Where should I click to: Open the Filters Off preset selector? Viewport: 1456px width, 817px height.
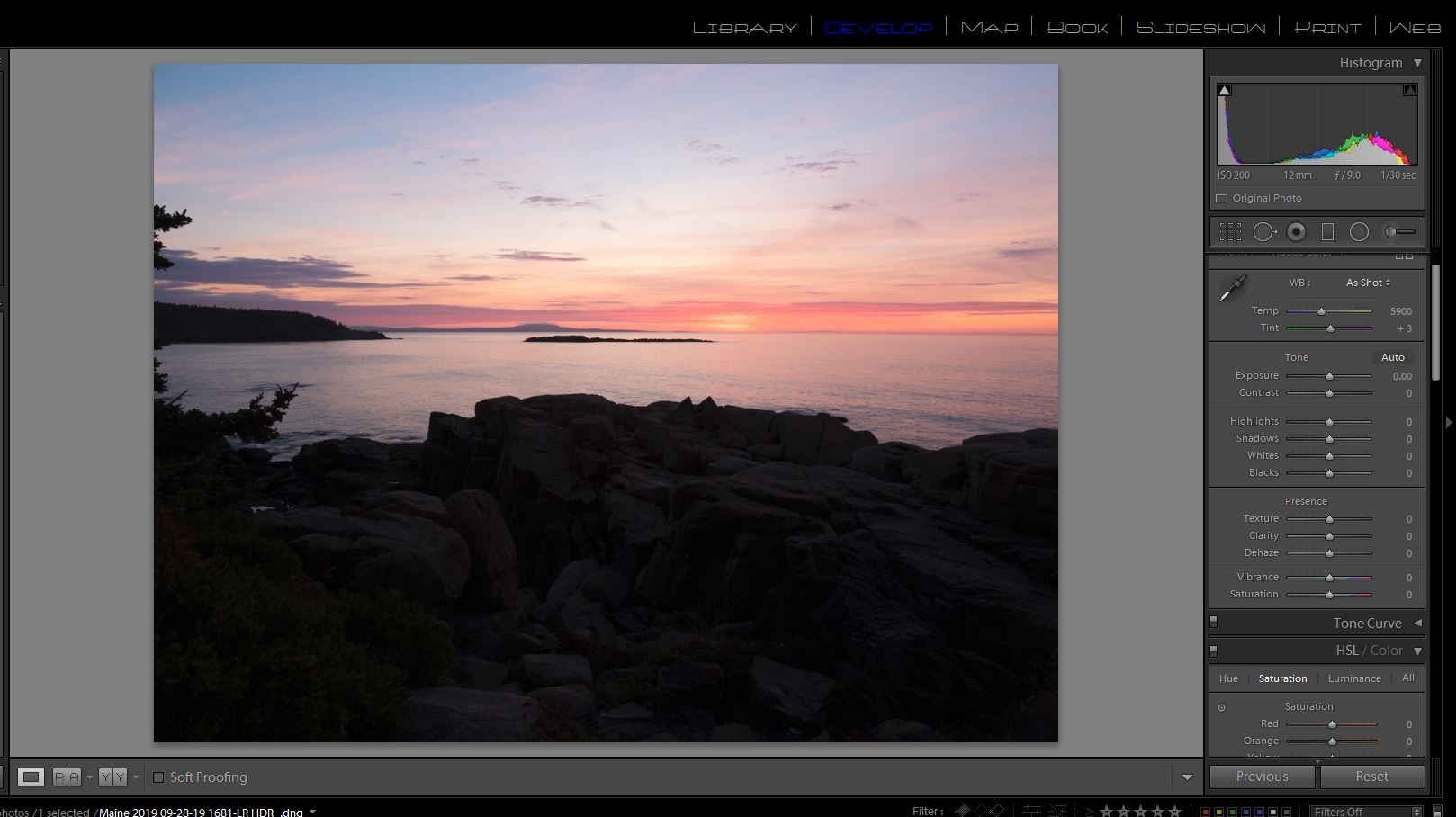[1364, 812]
